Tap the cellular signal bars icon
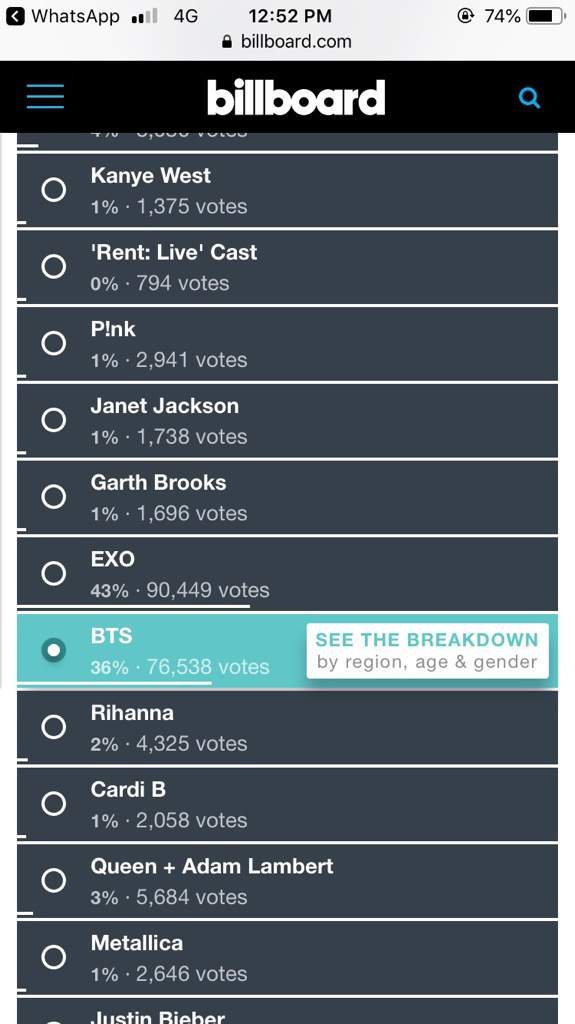Image resolution: width=575 pixels, height=1024 pixels. click(x=144, y=16)
